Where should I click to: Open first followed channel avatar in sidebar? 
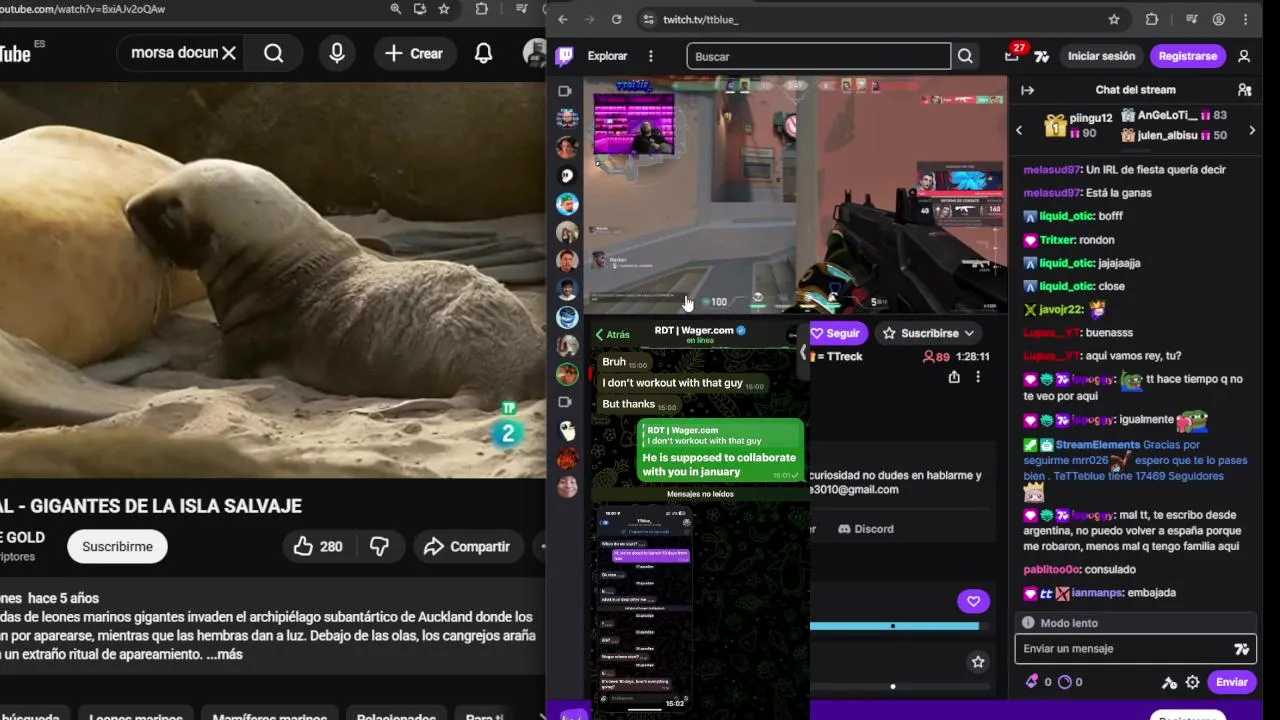tap(567, 118)
